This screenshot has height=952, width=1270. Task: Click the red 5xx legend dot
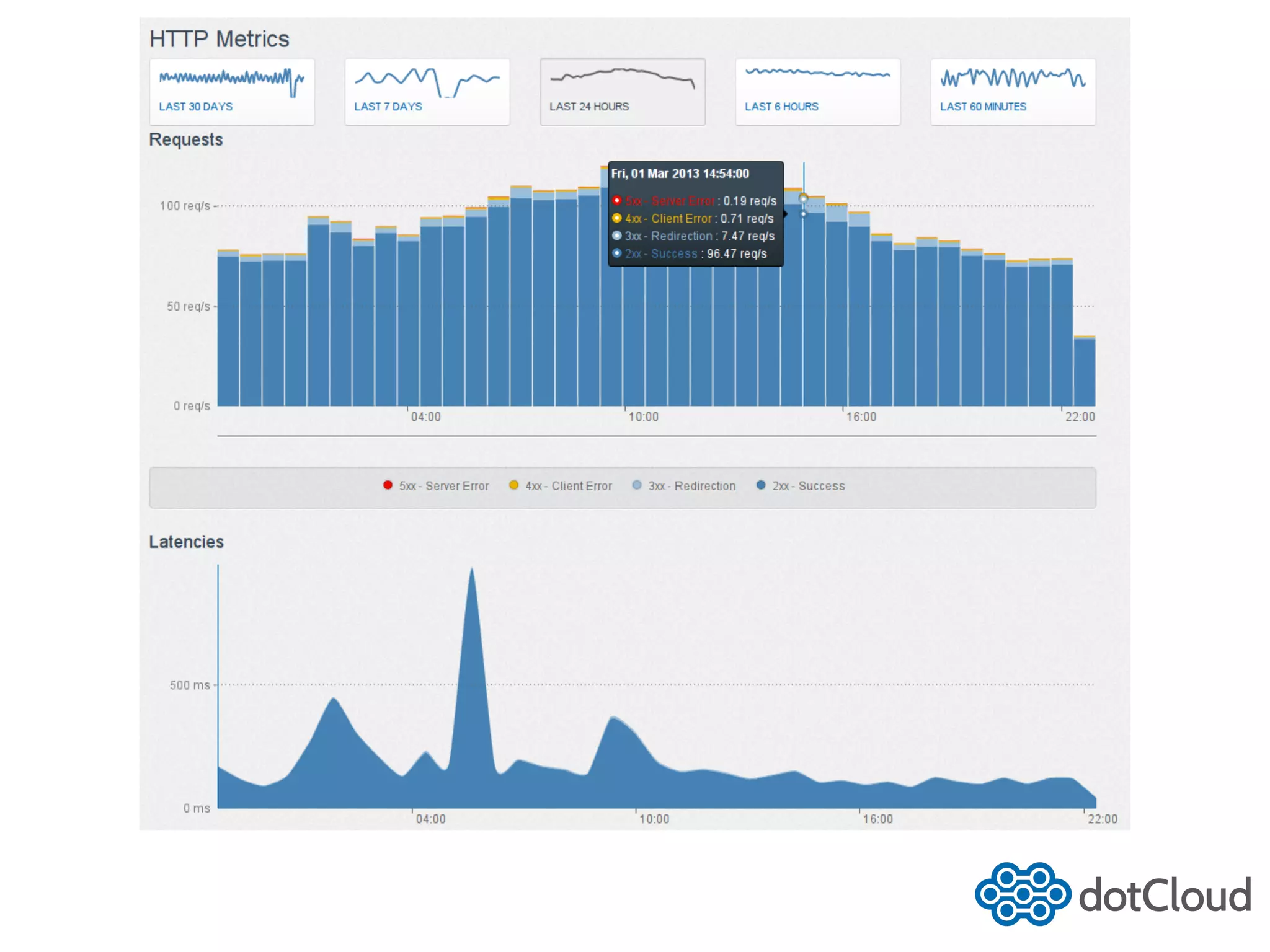coord(388,485)
